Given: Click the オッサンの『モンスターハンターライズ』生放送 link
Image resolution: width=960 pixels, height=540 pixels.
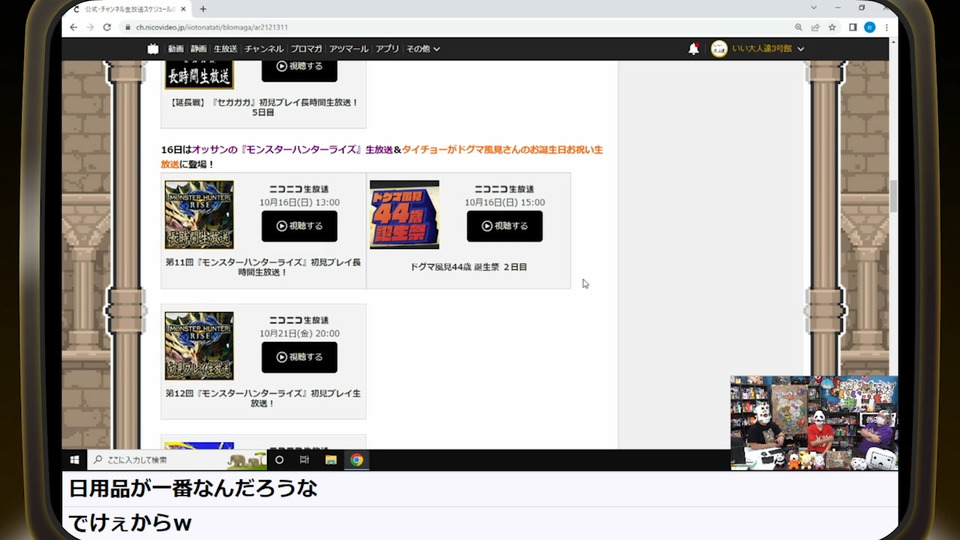Looking at the screenshot, I should pyautogui.click(x=292, y=149).
